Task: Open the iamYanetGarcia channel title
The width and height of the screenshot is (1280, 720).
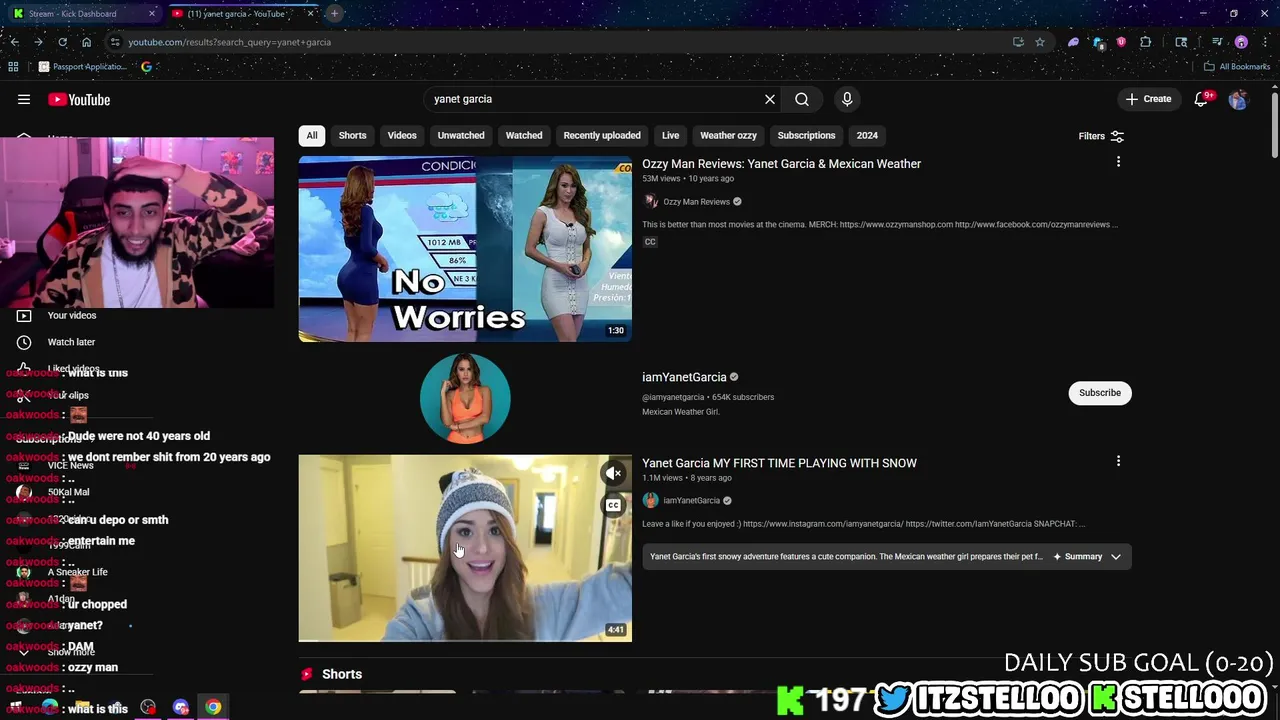Action: point(684,377)
